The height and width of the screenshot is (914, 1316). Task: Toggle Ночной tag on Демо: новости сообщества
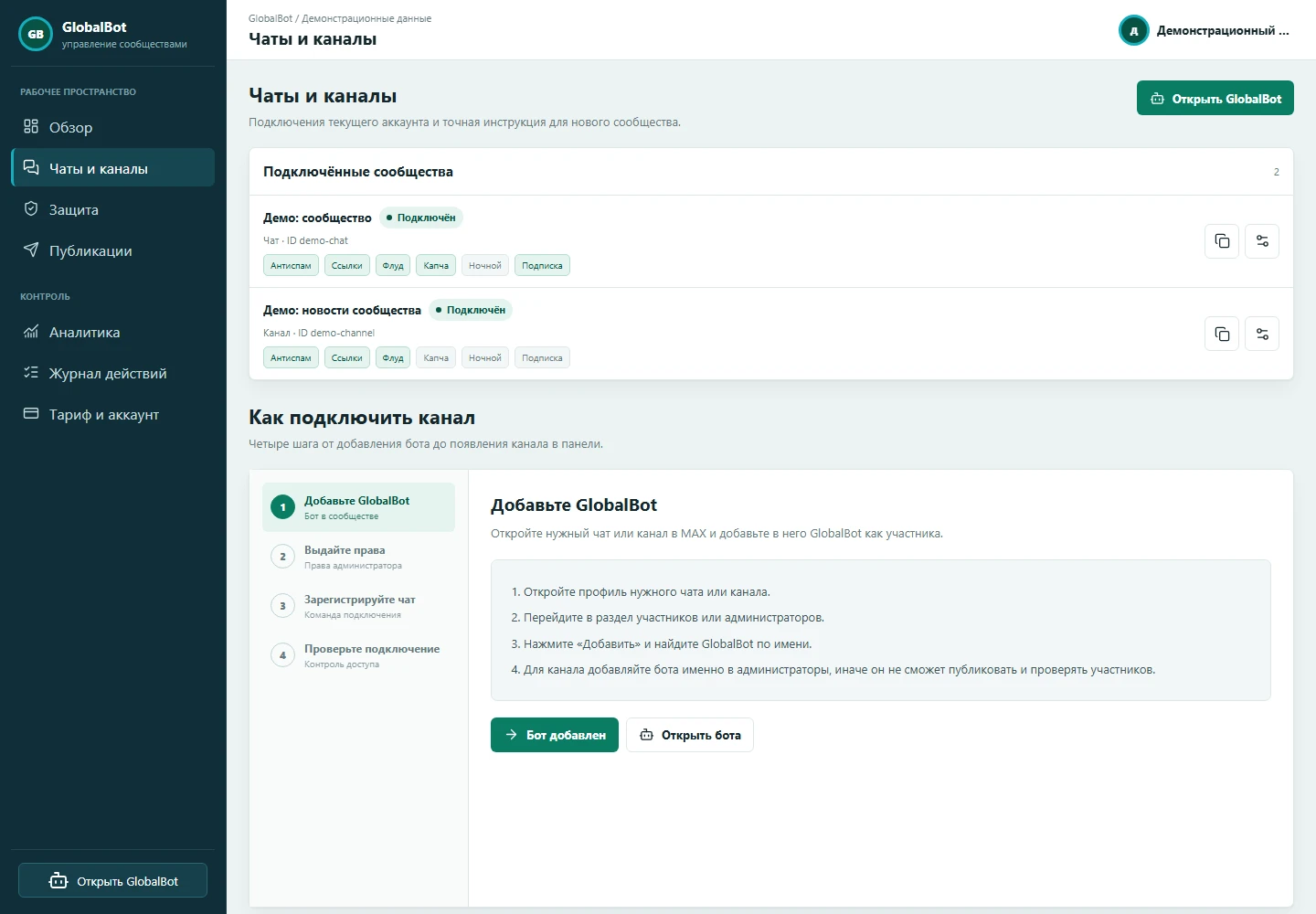point(485,358)
